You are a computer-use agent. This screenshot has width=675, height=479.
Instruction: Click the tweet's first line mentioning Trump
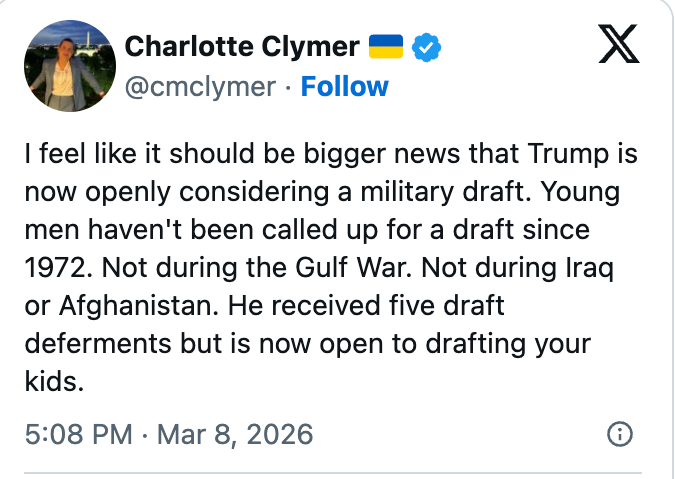point(330,157)
